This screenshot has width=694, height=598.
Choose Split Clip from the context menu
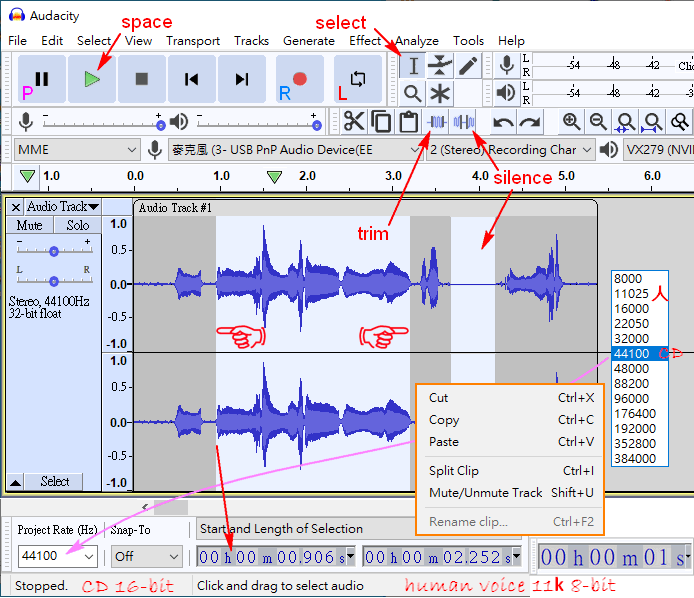tap(454, 471)
